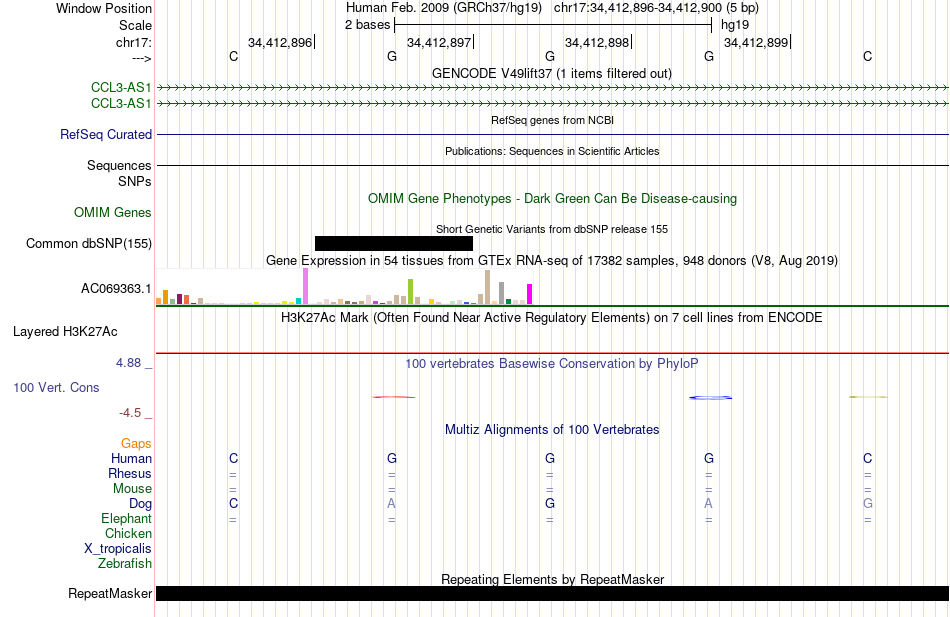Click RefSeq genes from NCBI title
The image size is (950, 617).
pos(552,120)
